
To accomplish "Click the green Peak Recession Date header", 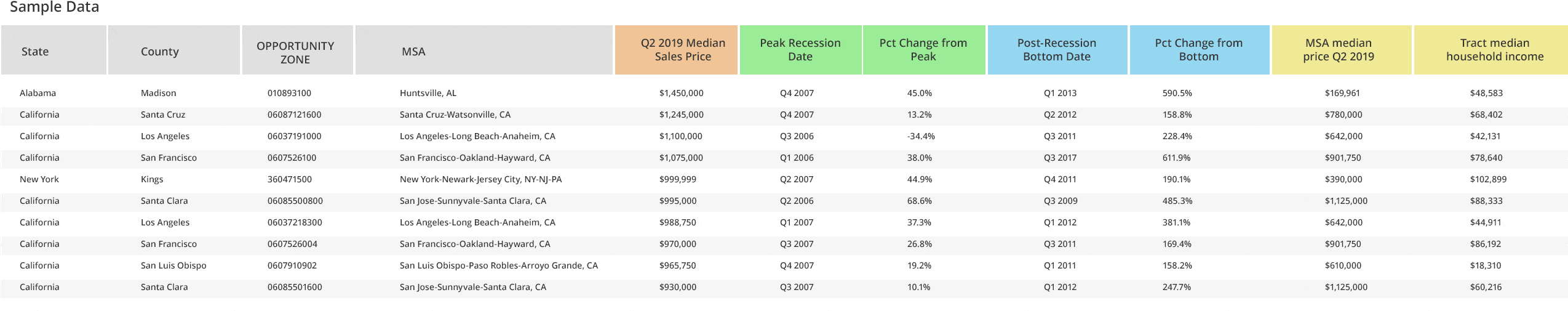I will point(800,50).
